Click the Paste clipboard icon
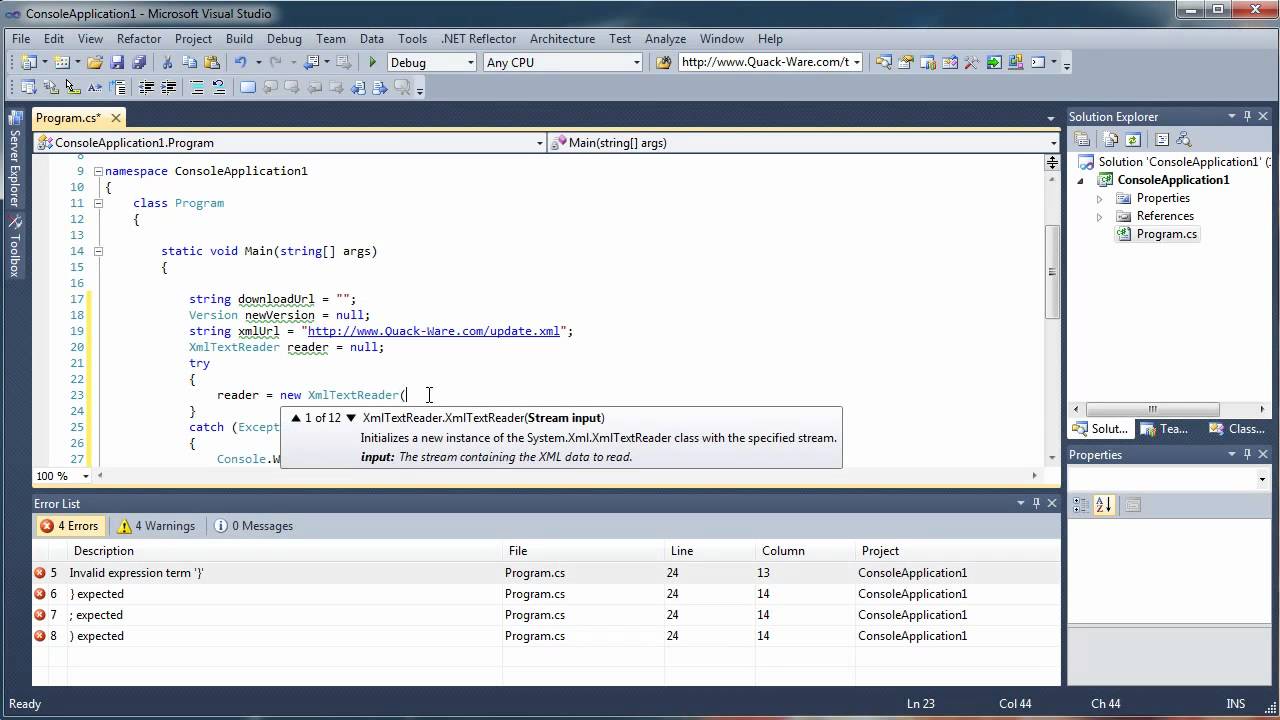Screen dimensions: 1280x720 point(212,62)
